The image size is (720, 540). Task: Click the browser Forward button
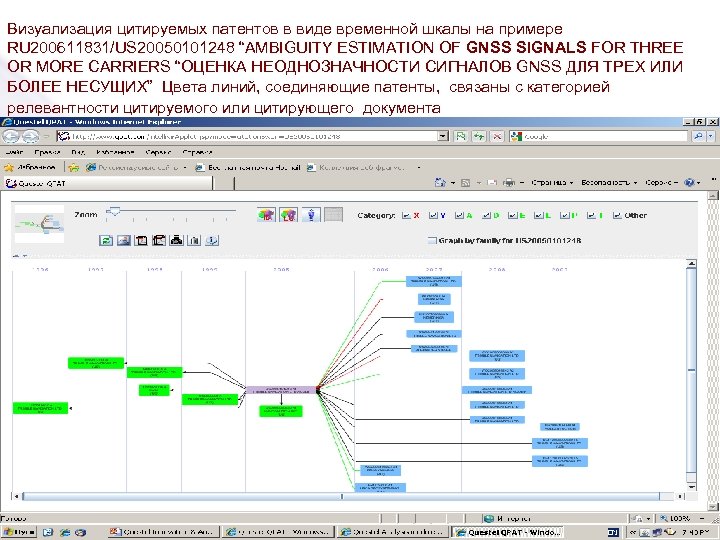click(30, 136)
